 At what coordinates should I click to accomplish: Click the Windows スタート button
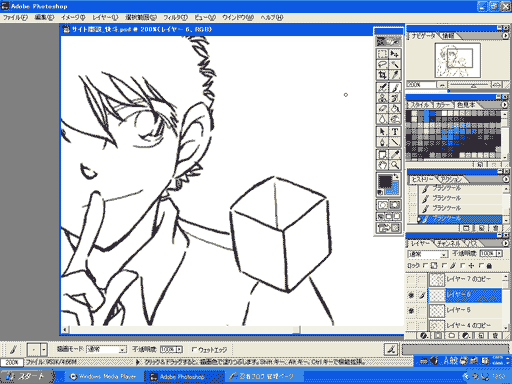coord(27,376)
